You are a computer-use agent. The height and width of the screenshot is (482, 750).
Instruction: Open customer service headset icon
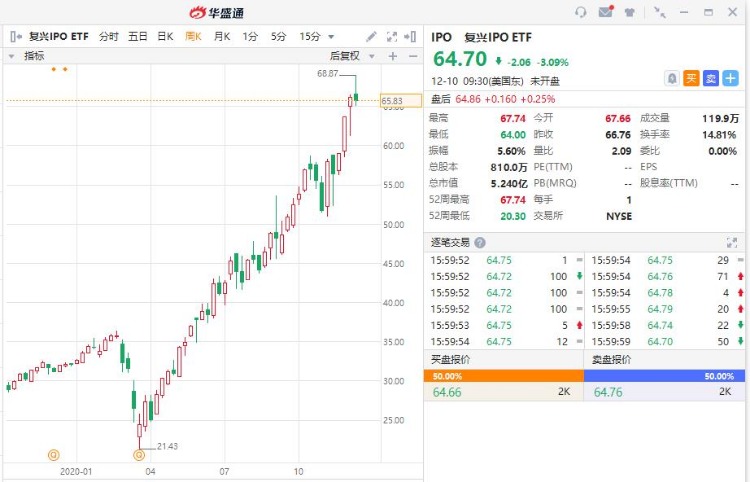(x=580, y=12)
